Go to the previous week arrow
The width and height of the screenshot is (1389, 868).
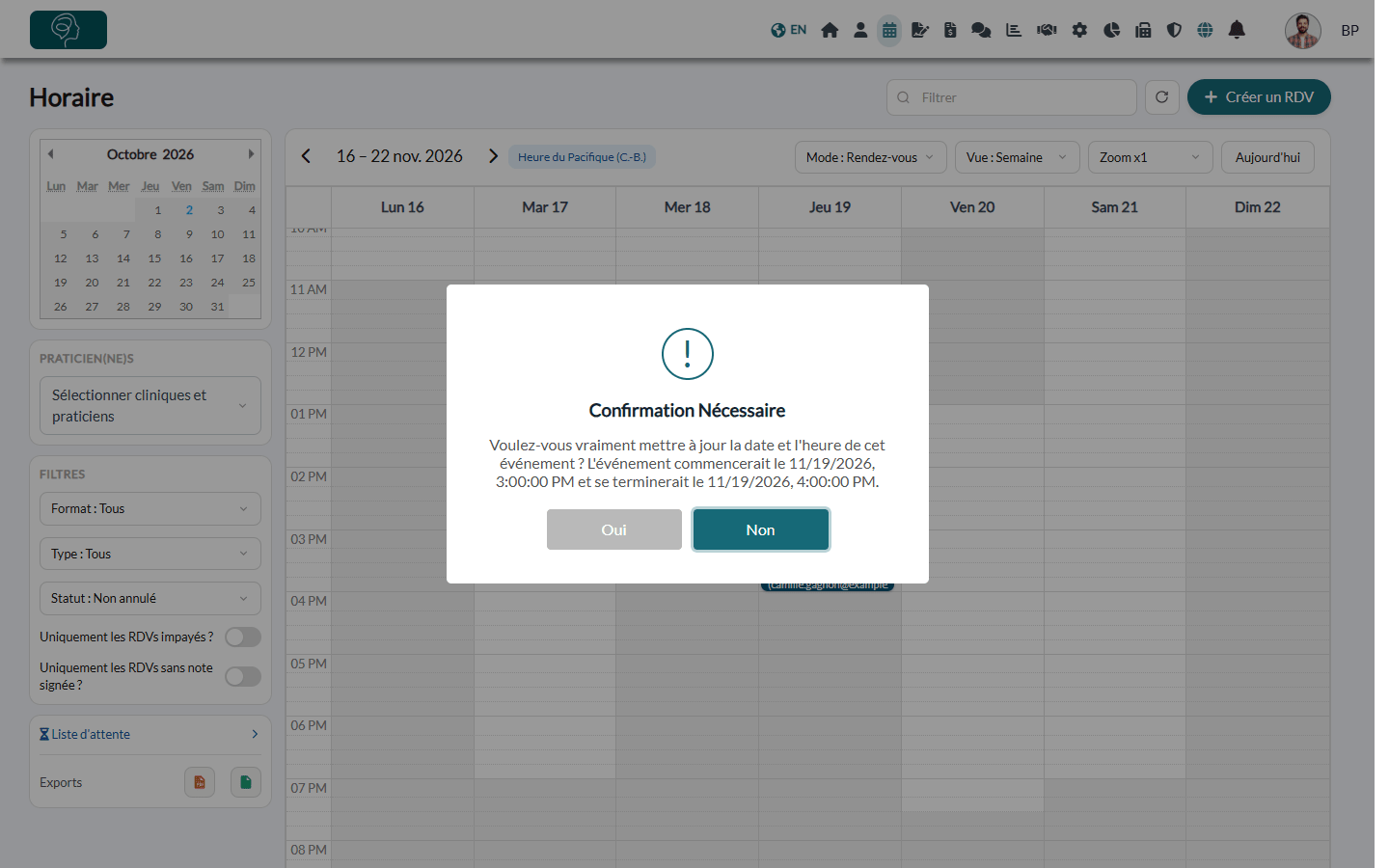(306, 156)
